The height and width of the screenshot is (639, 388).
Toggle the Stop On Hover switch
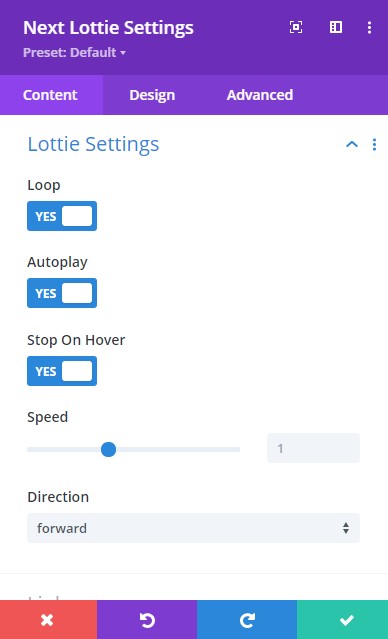[62, 371]
